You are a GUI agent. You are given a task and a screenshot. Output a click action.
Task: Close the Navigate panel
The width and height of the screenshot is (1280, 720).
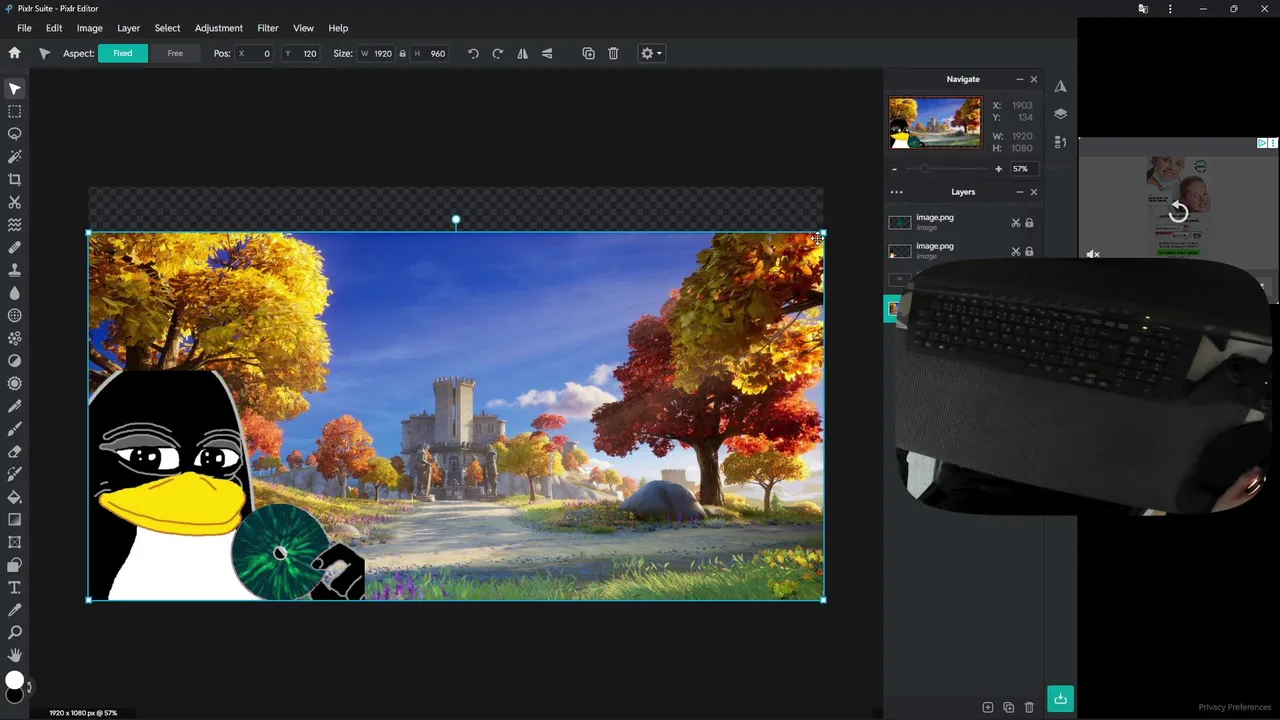(x=1034, y=79)
